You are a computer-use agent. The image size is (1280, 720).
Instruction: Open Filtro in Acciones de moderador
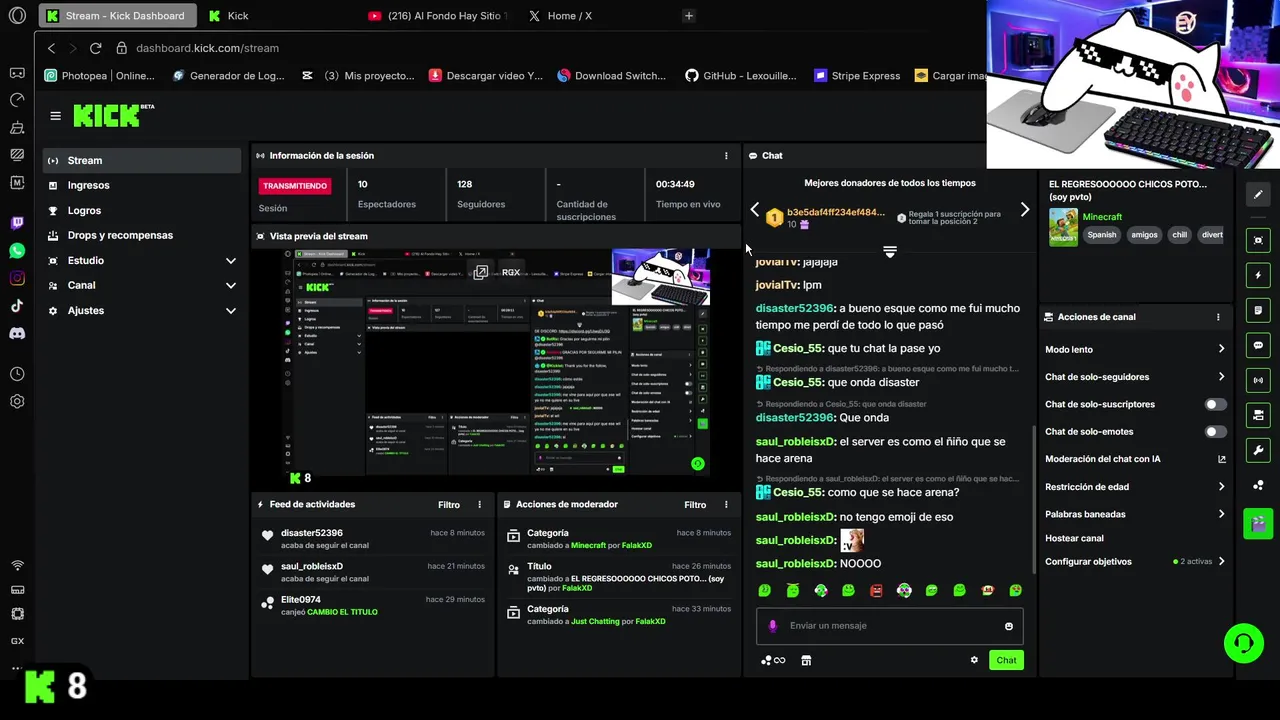coord(695,505)
